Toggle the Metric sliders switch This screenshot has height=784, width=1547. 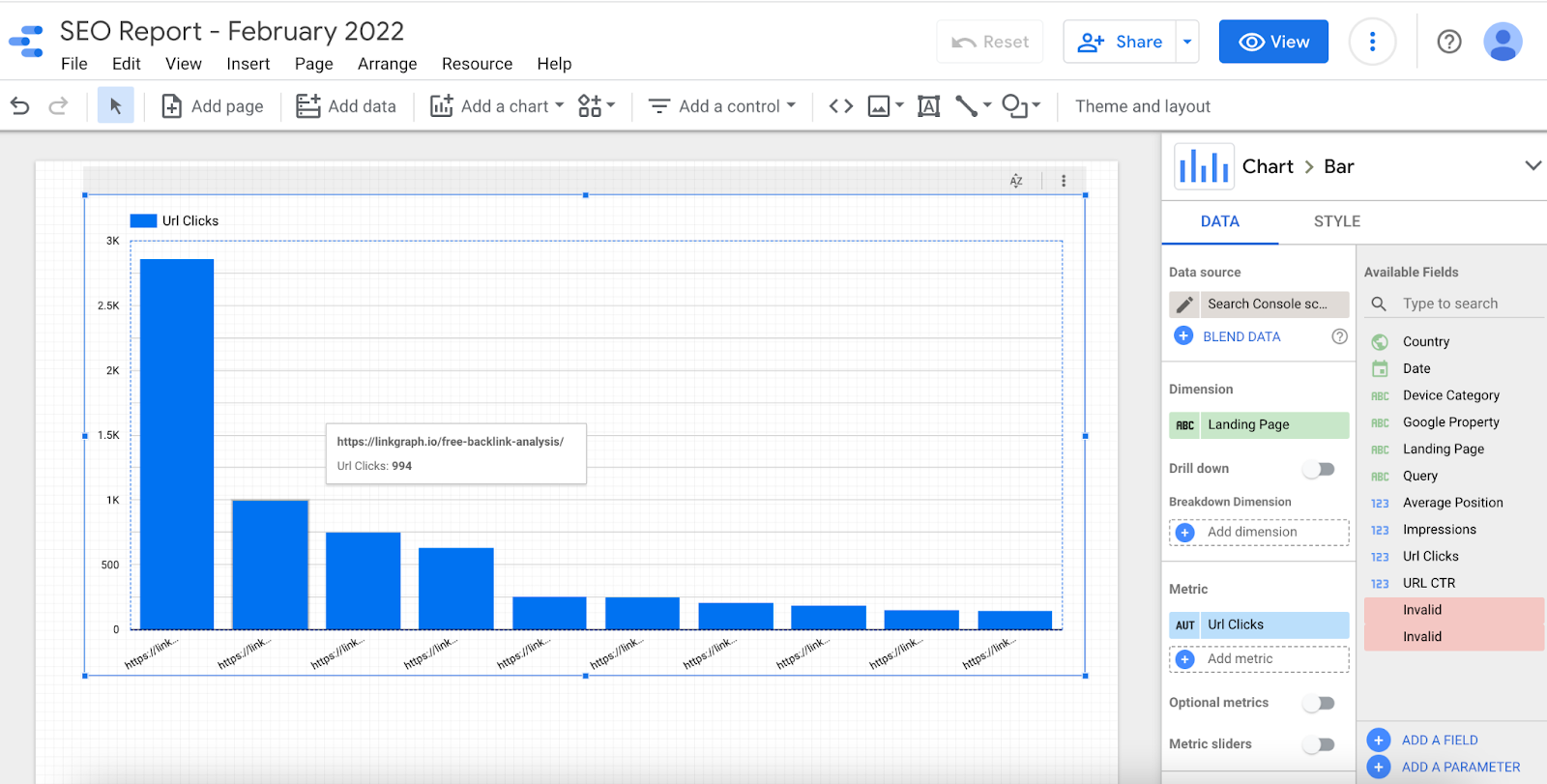[1319, 744]
